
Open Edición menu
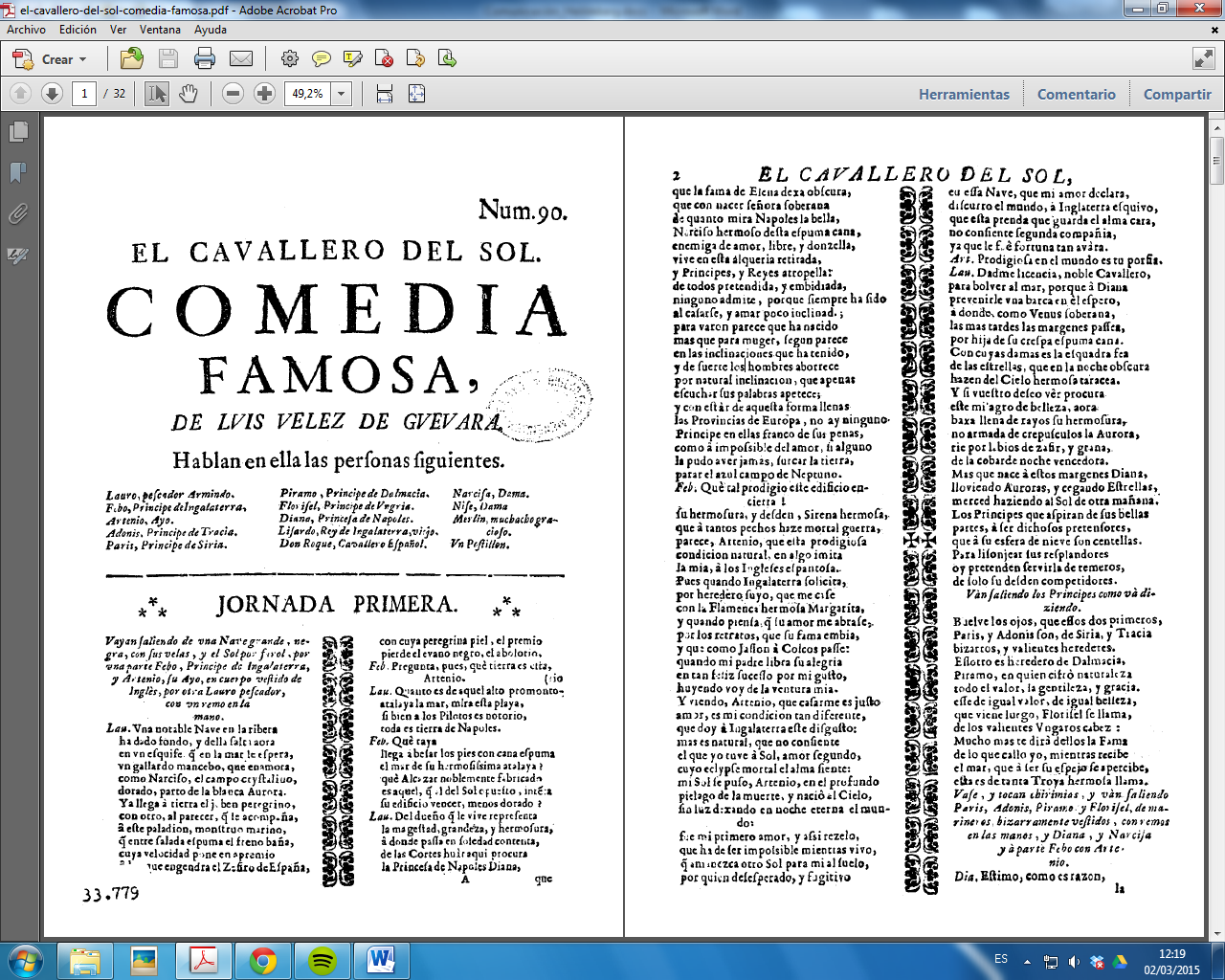78,30
